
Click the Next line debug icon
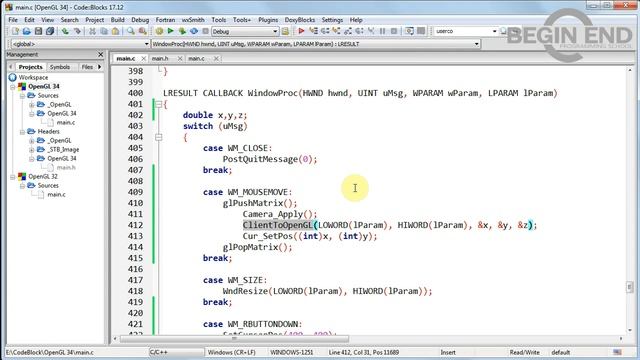325,31
